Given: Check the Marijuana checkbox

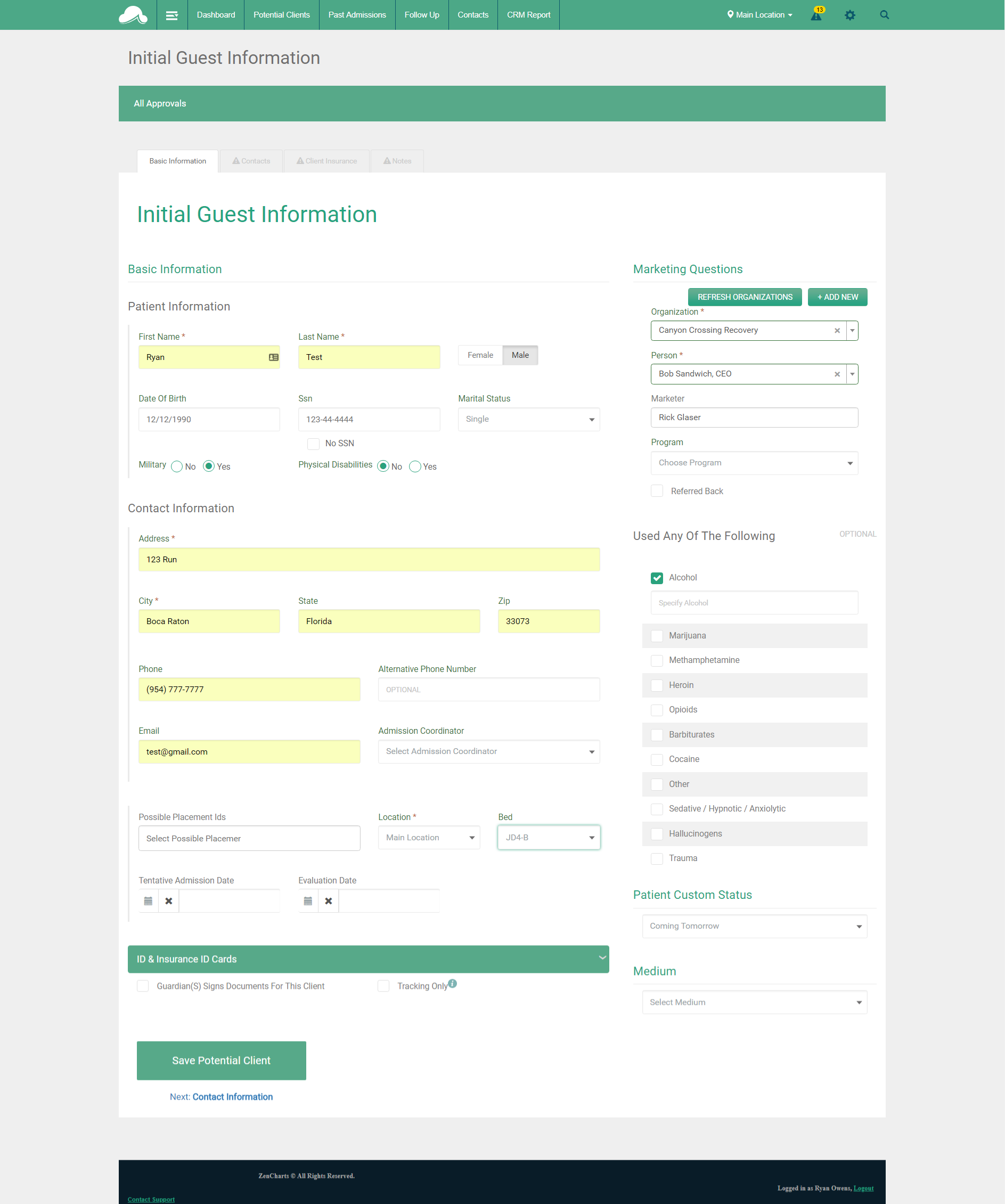Looking at the screenshot, I should [x=657, y=636].
